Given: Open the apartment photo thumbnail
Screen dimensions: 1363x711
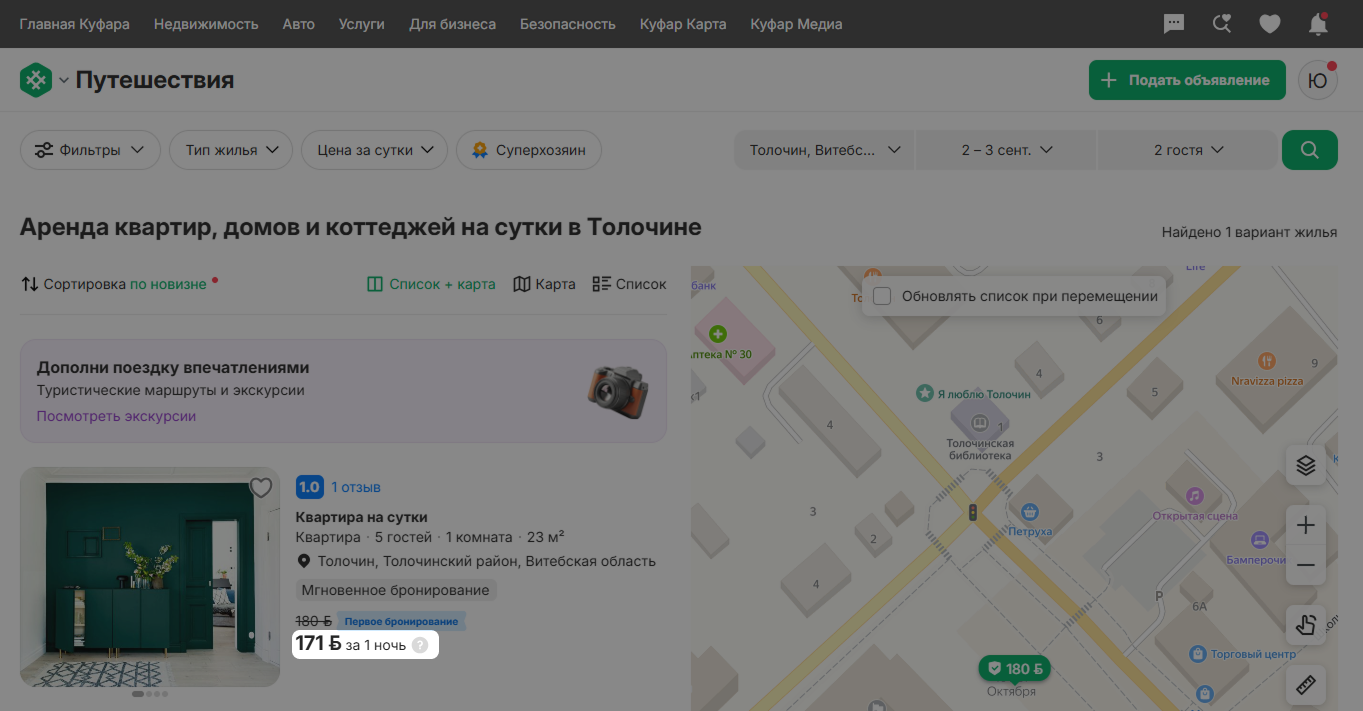Looking at the screenshot, I should click(150, 577).
